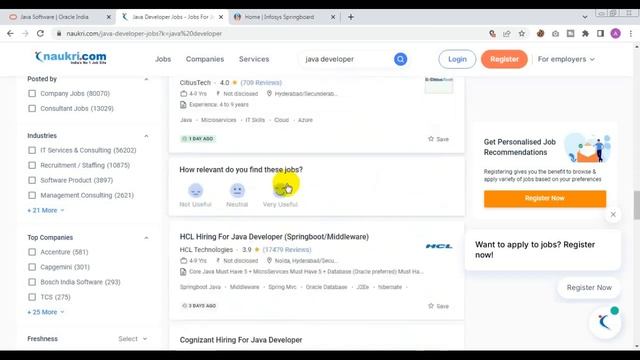Click the page vertical scrollbar thumb
The width and height of the screenshot is (640, 360).
pyautogui.click(x=636, y=205)
